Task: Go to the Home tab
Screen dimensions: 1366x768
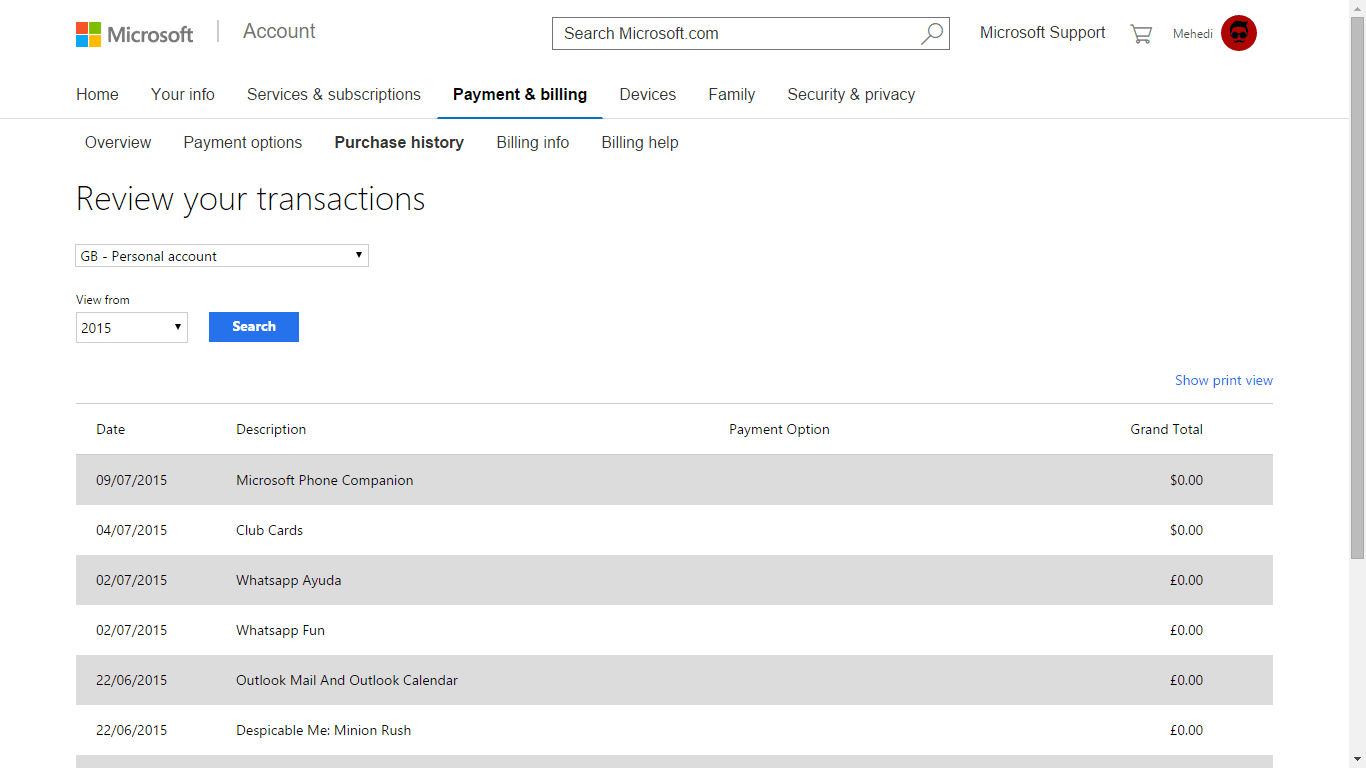Action: pyautogui.click(x=97, y=94)
